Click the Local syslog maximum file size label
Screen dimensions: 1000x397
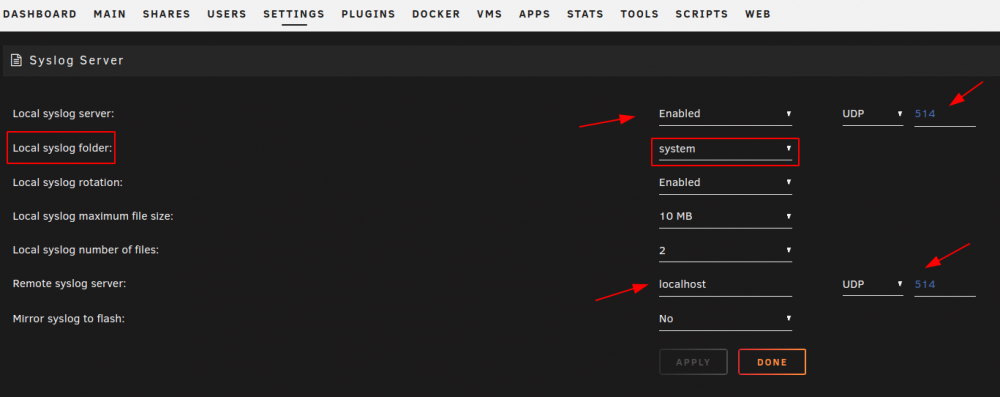(x=93, y=216)
